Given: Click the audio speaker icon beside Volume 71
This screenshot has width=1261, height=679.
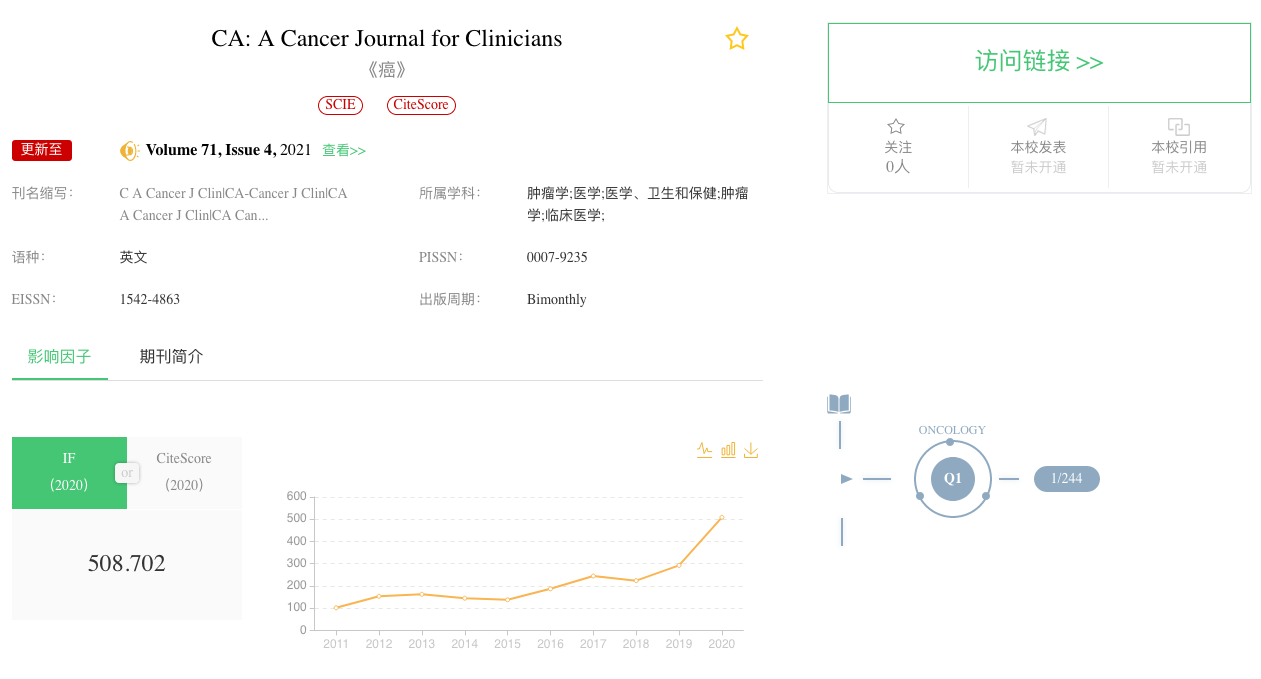Looking at the screenshot, I should [129, 151].
